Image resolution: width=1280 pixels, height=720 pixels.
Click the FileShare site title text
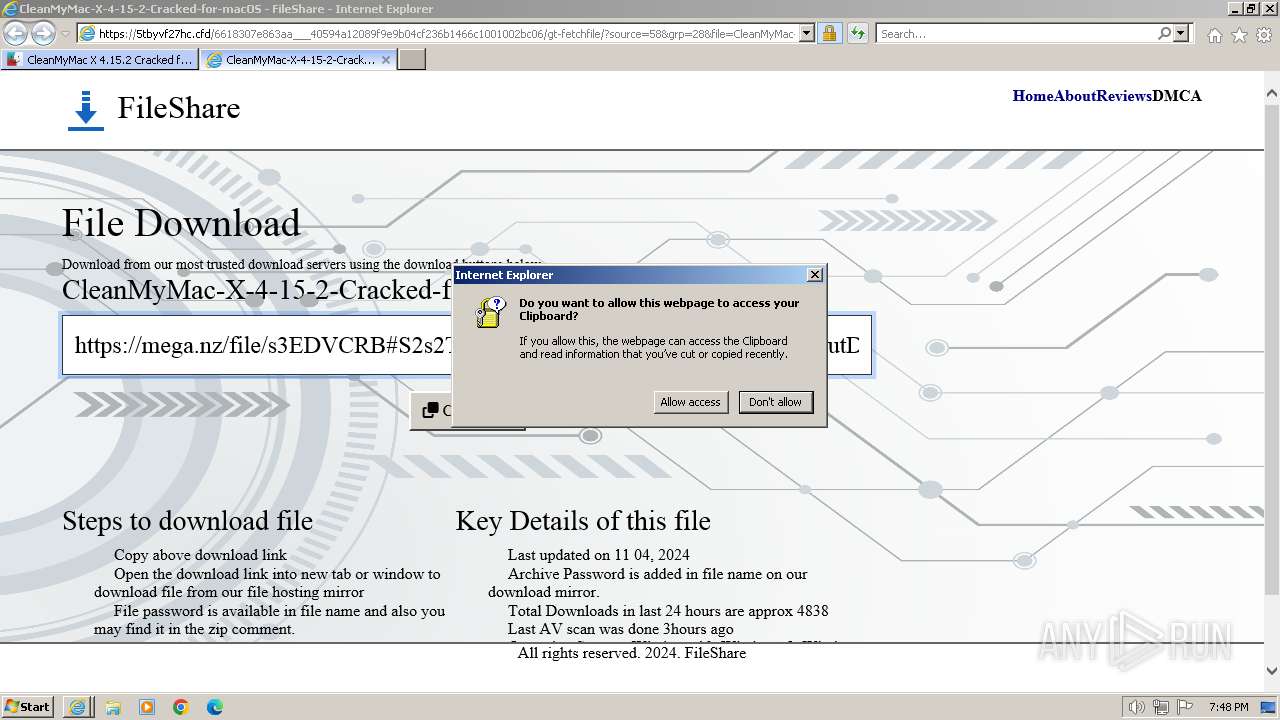tap(179, 108)
